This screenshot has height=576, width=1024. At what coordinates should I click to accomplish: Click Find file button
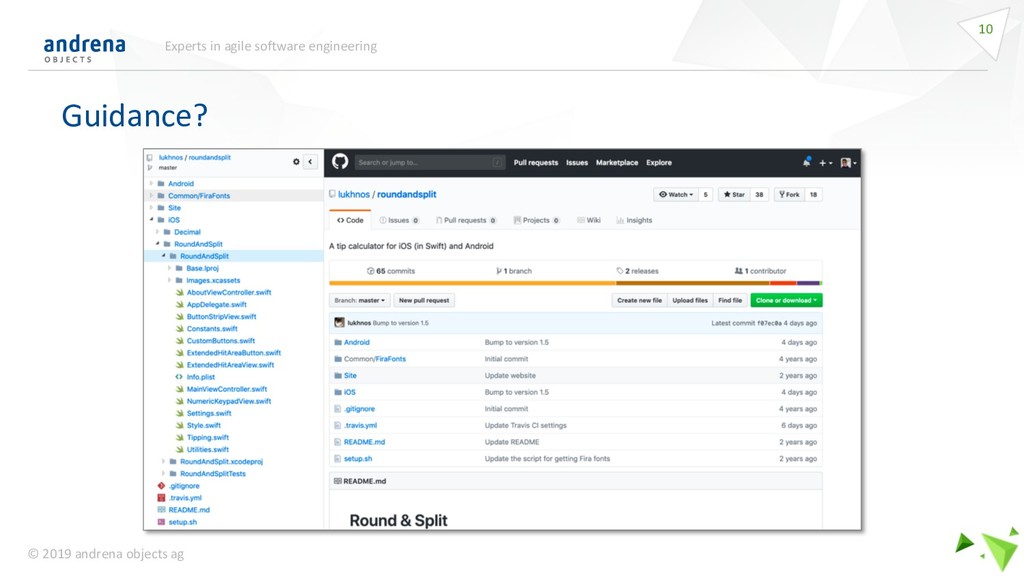pyautogui.click(x=729, y=300)
